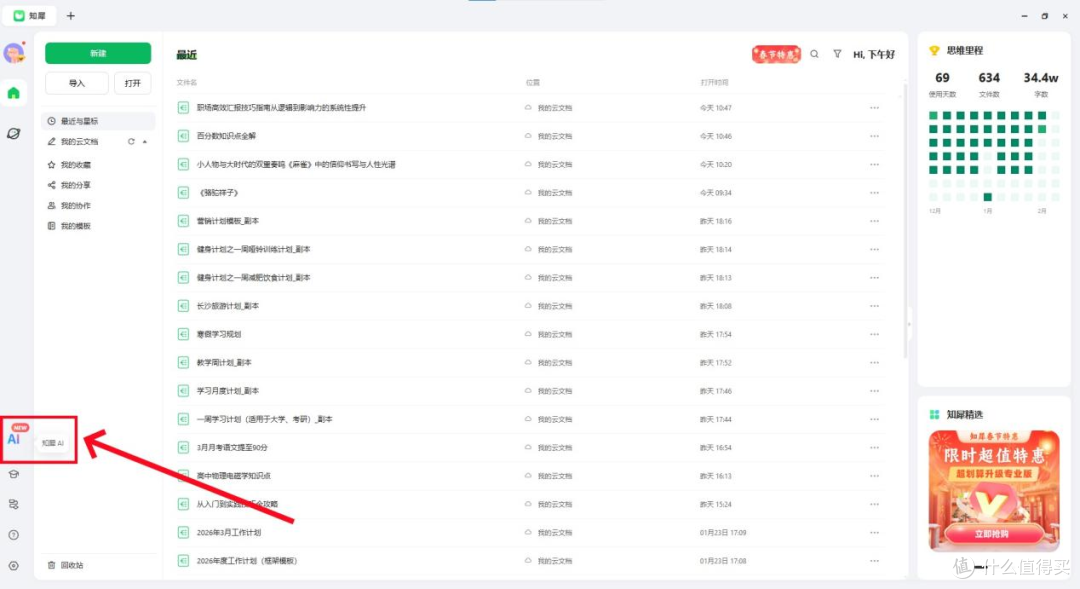Open file 2026年度工作计划（框架模板）
Viewport: 1080px width, 589px height.
[247, 561]
